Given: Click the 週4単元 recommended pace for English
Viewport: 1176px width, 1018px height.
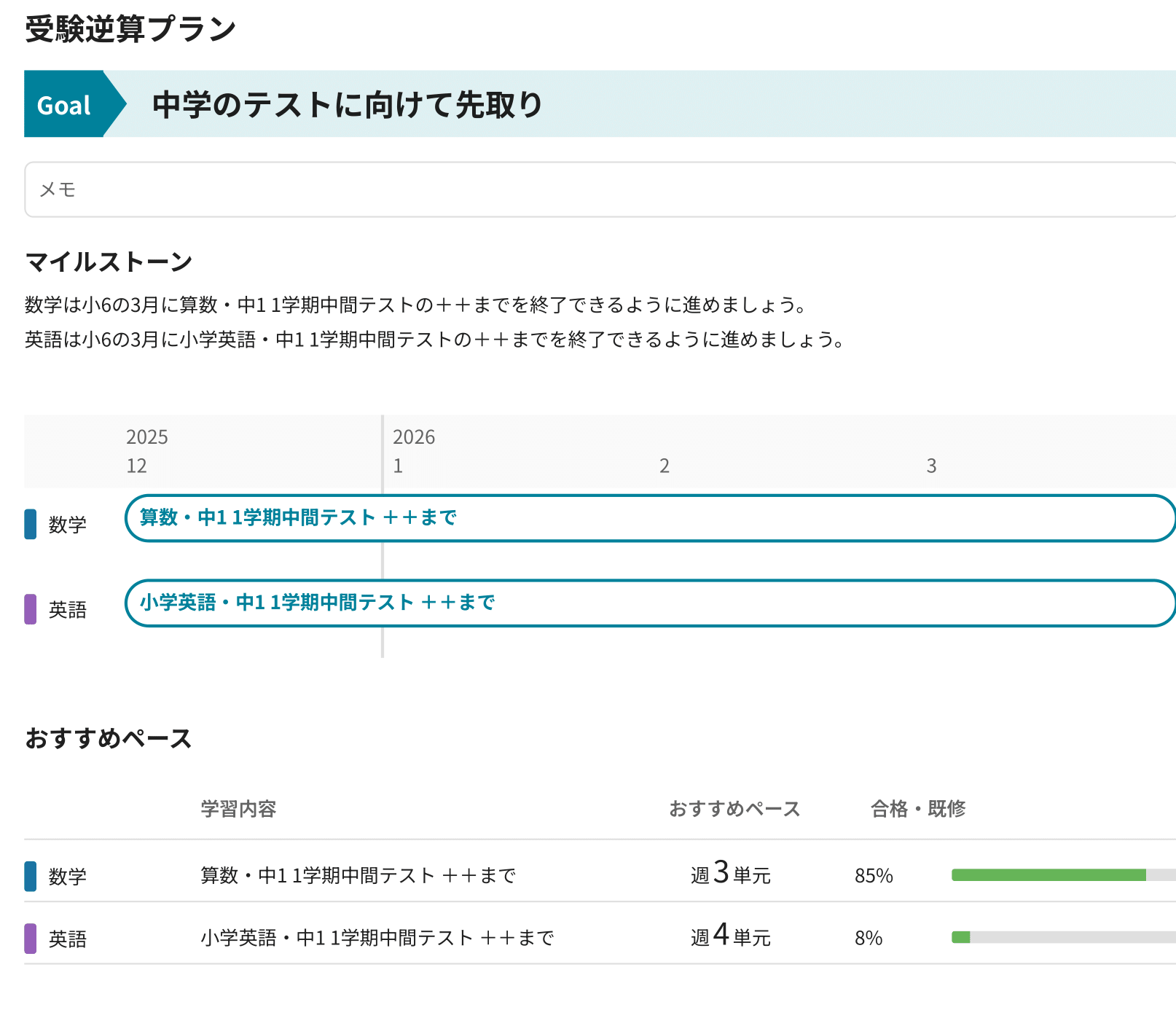Looking at the screenshot, I should pos(731,936).
